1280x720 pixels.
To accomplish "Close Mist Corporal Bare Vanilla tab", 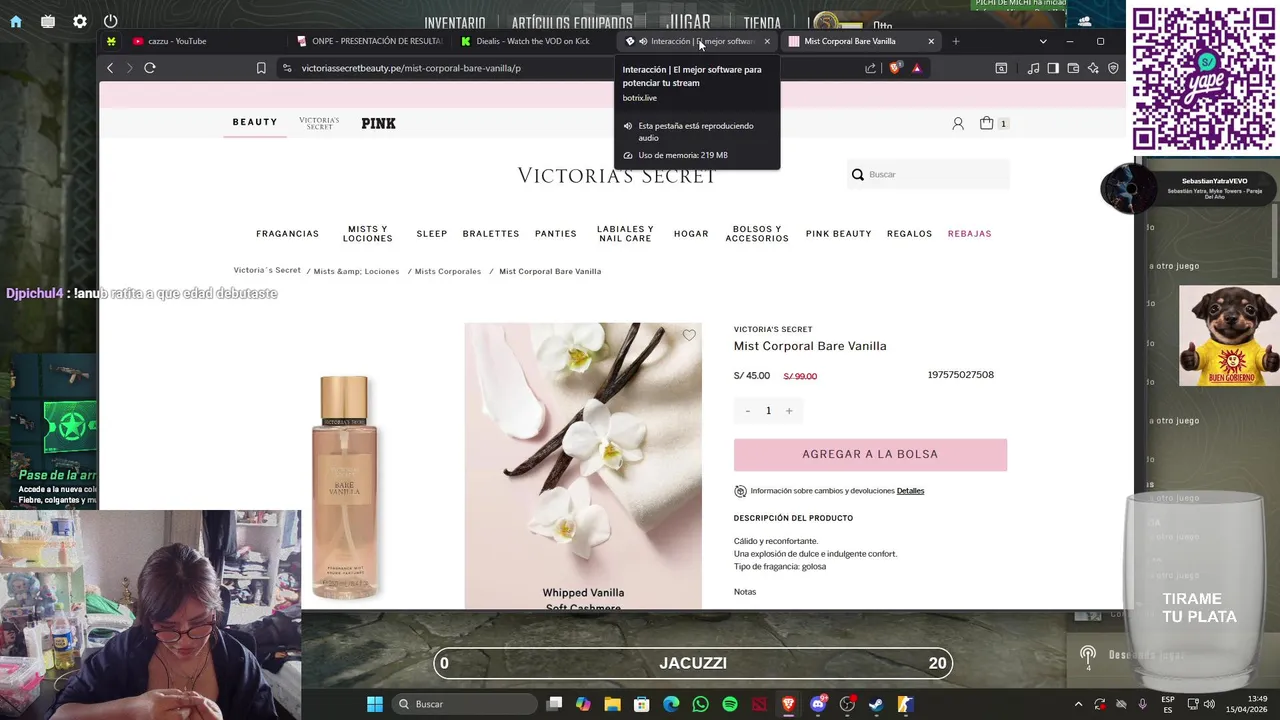I will pos(931,41).
